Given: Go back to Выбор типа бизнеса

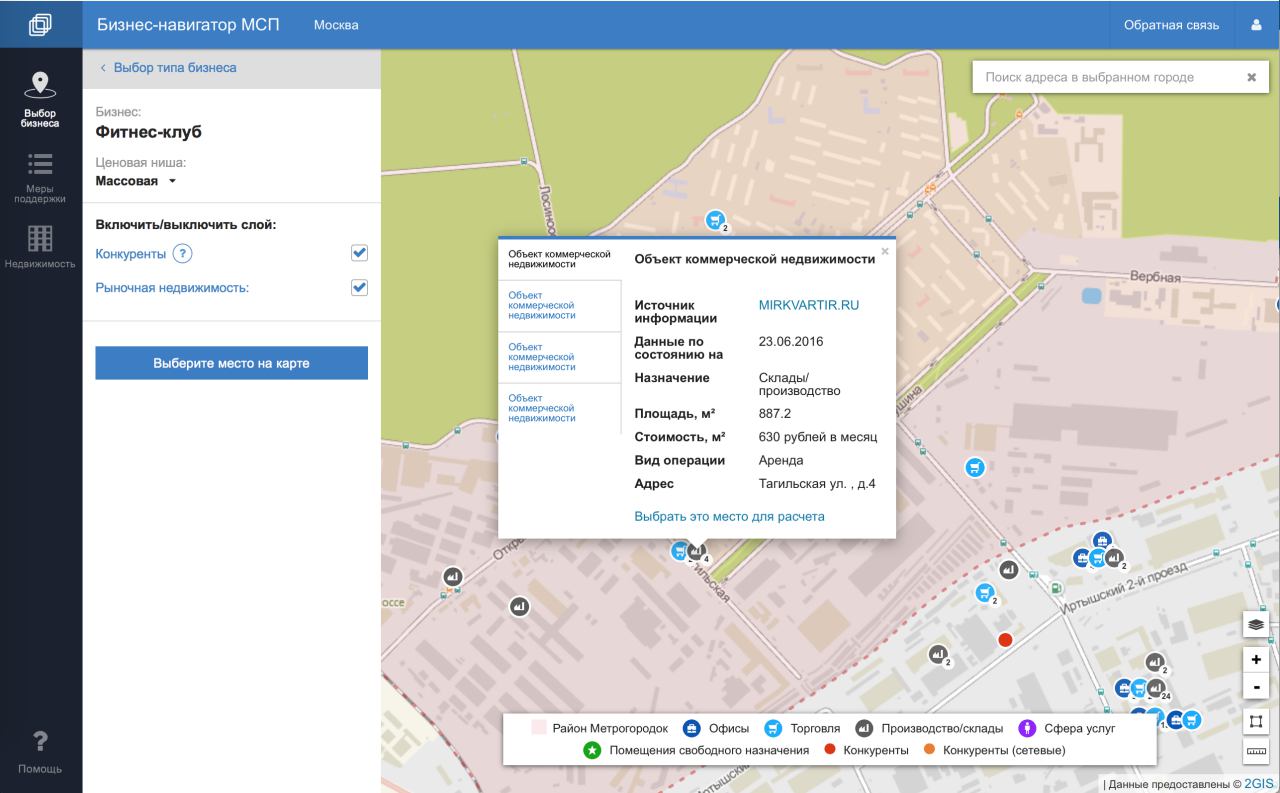Looking at the screenshot, I should tap(168, 68).
